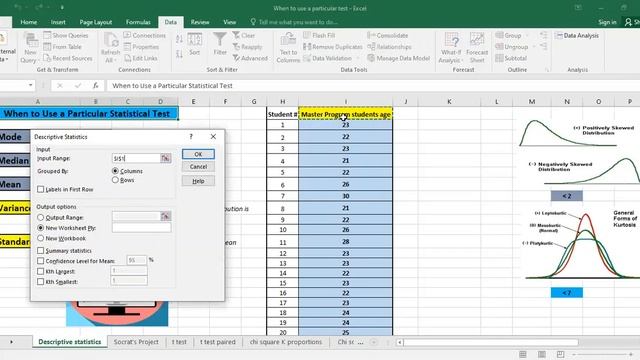Click the horizontal sheet scrollbar
This screenshot has width=640, height=360.
pyautogui.click(x=491, y=342)
